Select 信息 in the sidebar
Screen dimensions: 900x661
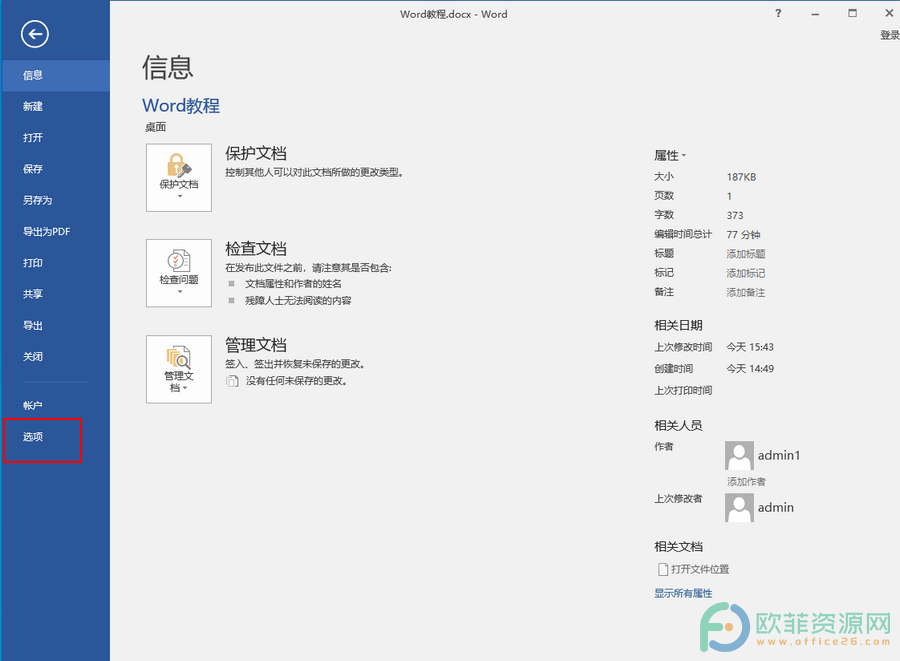tap(55, 75)
